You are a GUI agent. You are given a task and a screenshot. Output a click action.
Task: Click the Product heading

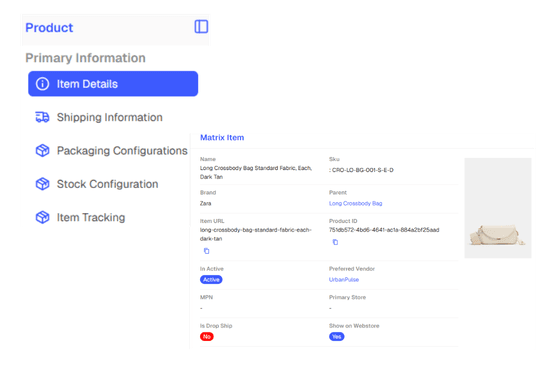pos(49,28)
